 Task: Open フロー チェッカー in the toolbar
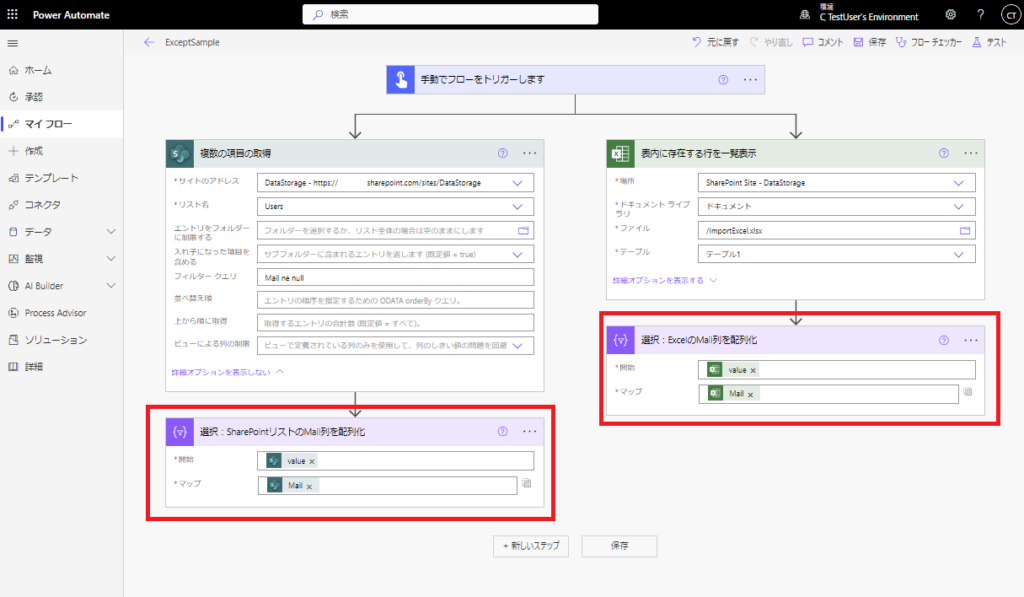click(x=929, y=42)
